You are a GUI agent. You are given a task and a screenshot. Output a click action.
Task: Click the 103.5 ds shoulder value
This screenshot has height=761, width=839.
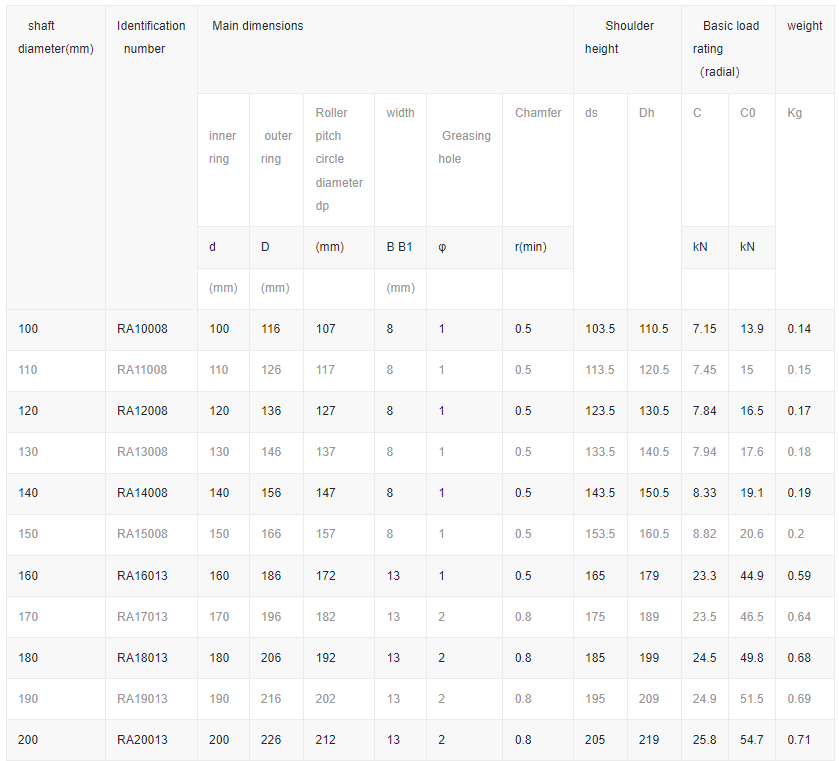600,329
